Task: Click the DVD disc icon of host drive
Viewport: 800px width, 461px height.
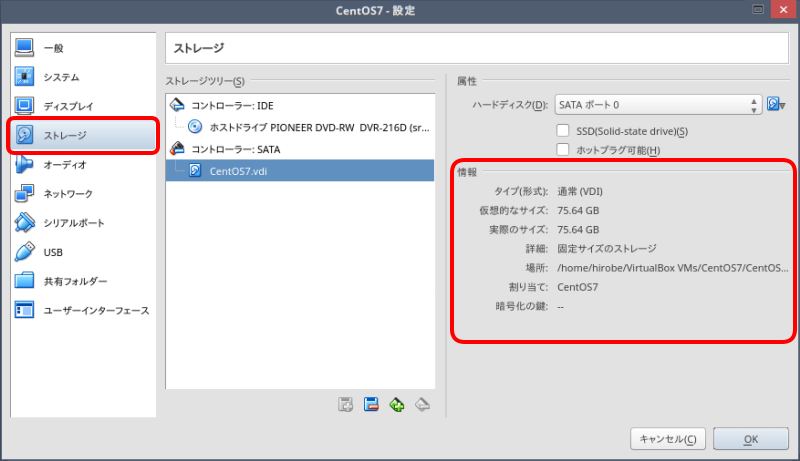Action: coord(195,126)
